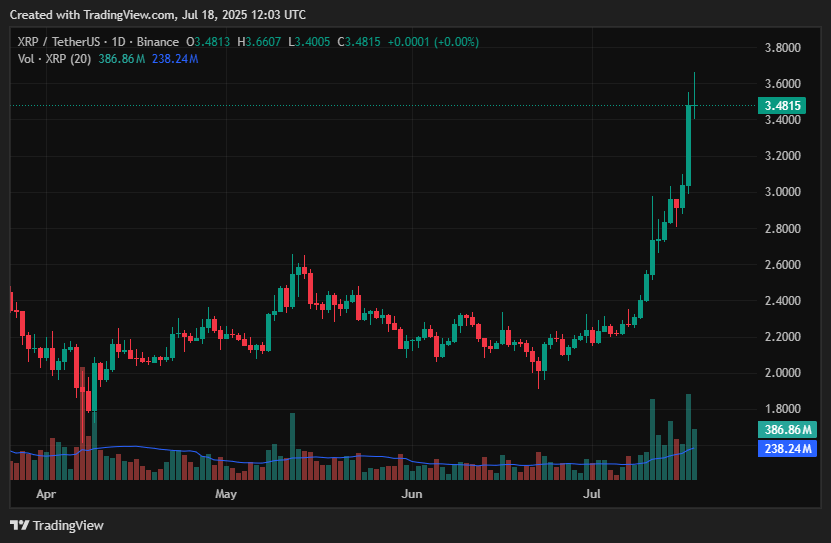The height and width of the screenshot is (543, 831).
Task: Click the 2.8000 price axis label
Action: (x=782, y=228)
